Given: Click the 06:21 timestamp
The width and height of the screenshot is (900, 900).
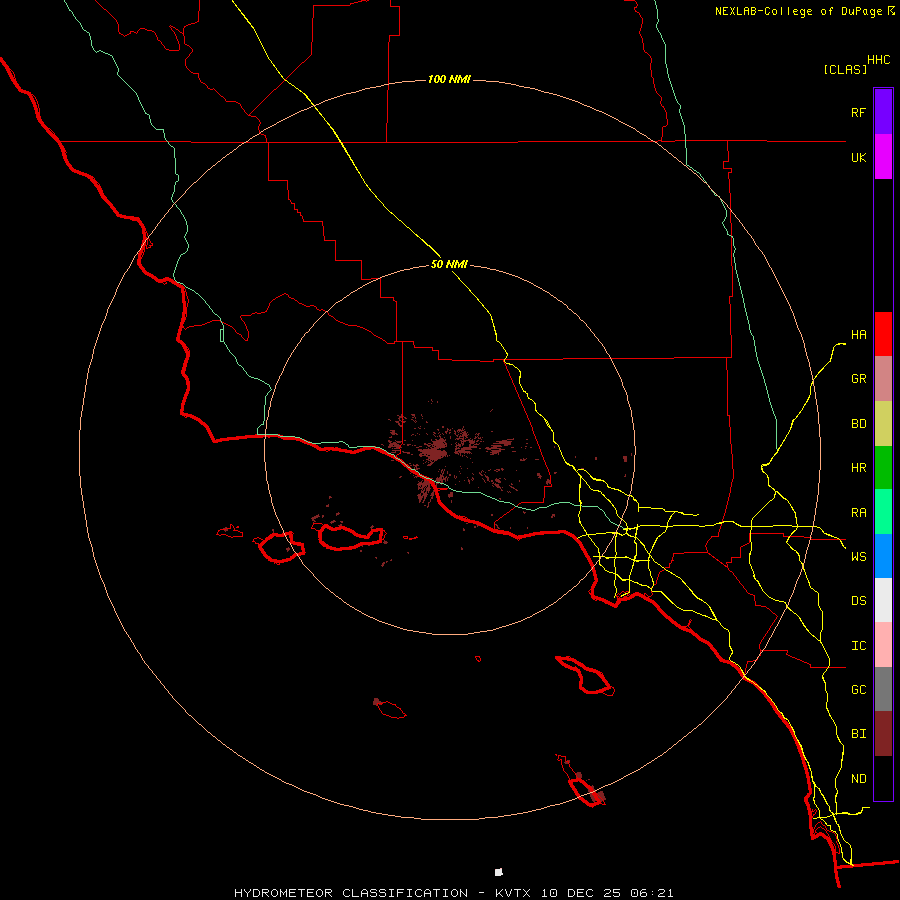Looking at the screenshot, I should coord(654,893).
